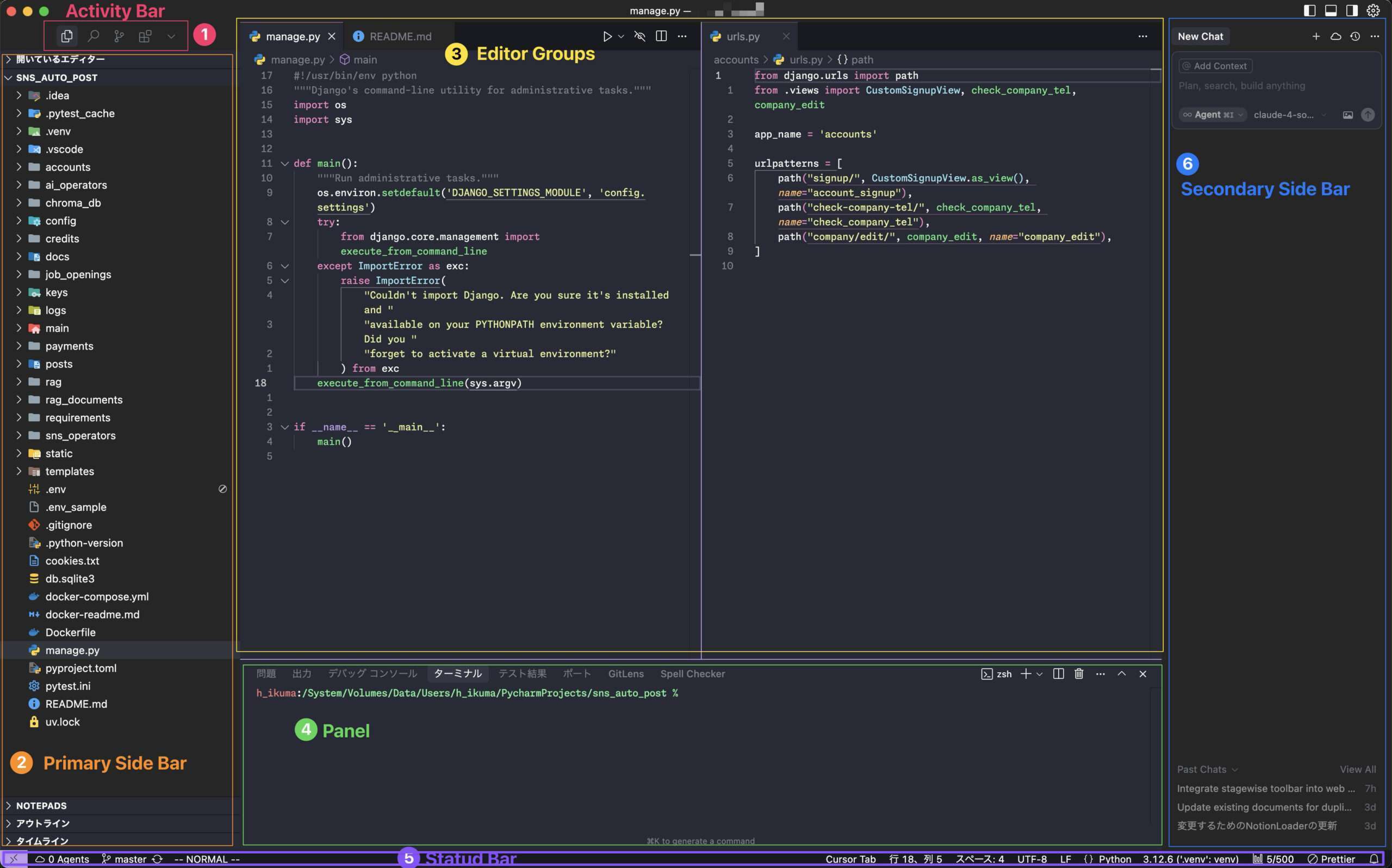Image resolution: width=1392 pixels, height=868 pixels.
Task: Click Prettier status bar item
Action: (1331, 859)
